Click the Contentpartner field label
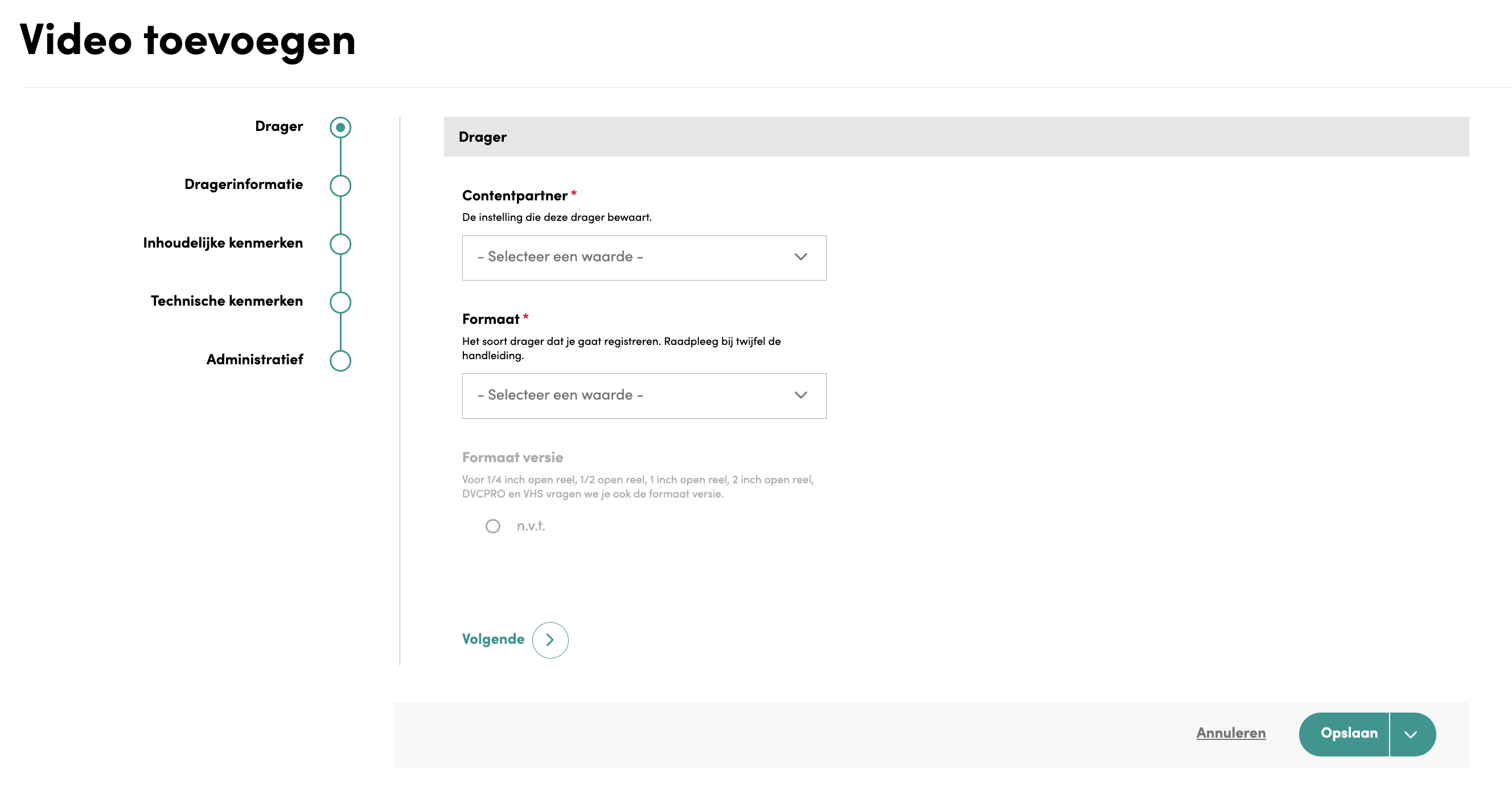The image size is (1512, 790). pos(515,195)
